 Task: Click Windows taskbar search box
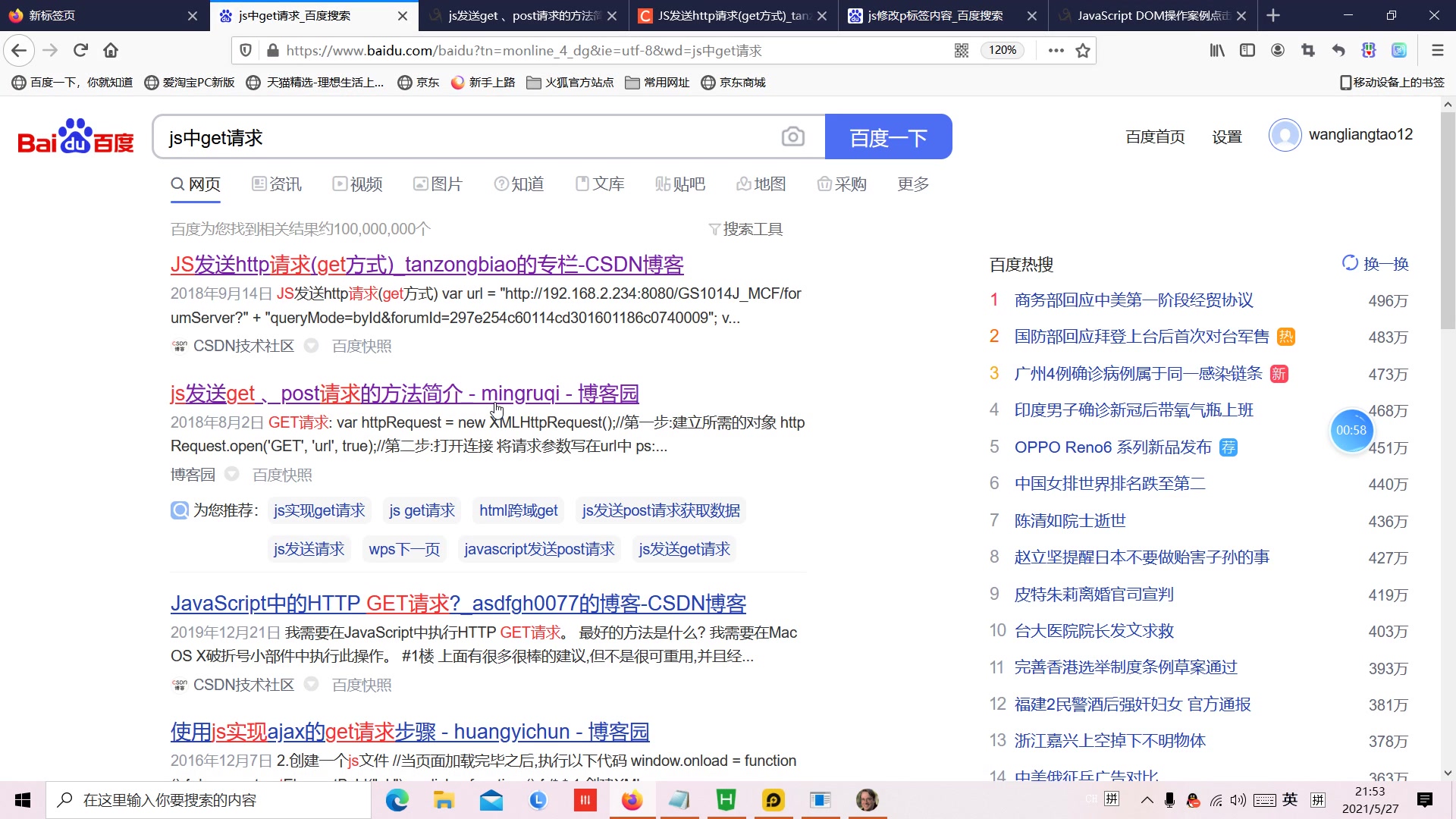[209, 800]
